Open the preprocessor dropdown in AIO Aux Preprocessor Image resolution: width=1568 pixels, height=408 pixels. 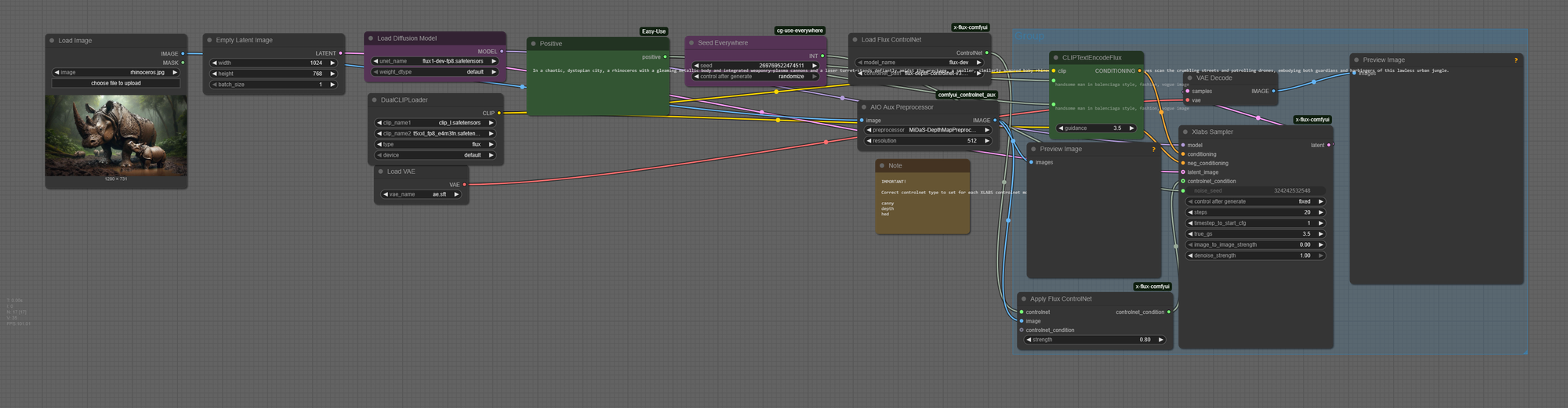(929, 130)
